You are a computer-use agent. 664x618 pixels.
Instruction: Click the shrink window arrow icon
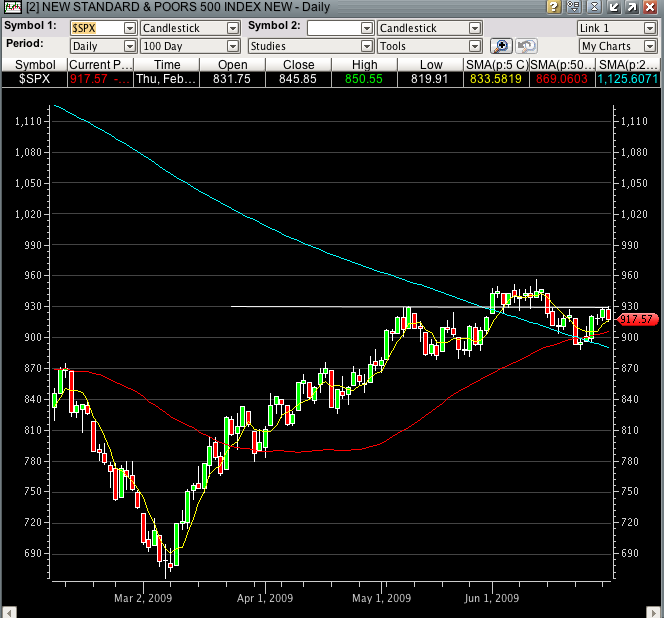coord(617,8)
